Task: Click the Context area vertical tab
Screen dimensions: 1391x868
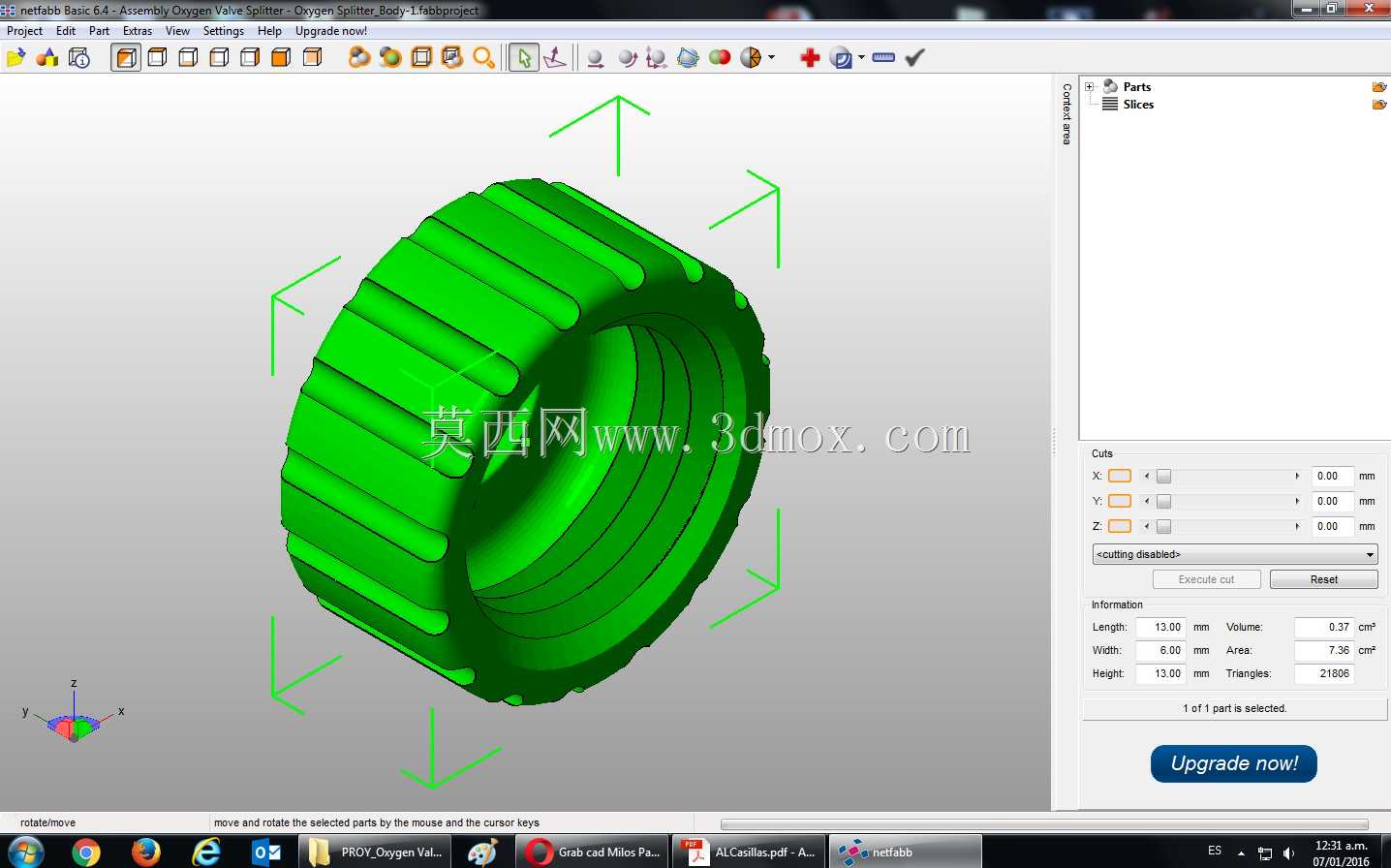Action: [x=1066, y=114]
